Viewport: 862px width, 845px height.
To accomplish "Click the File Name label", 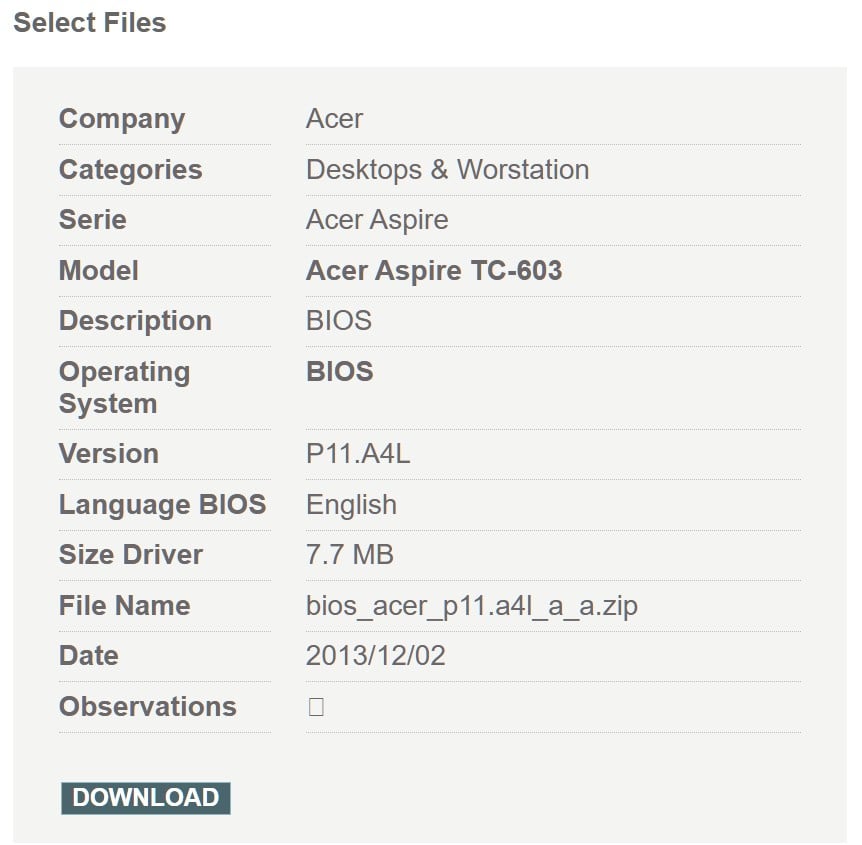I will click(125, 605).
